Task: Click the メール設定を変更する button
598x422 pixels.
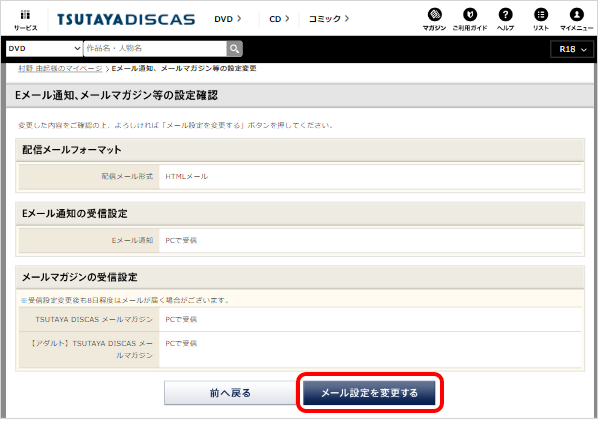Action: tap(369, 393)
